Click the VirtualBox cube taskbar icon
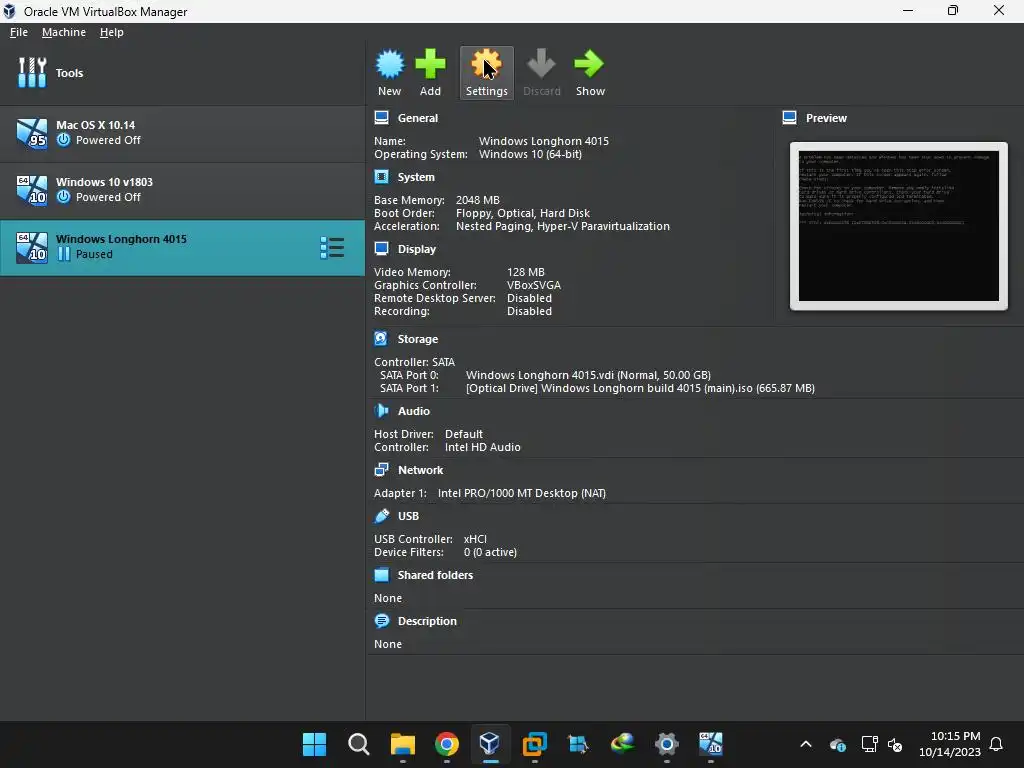Image resolution: width=1024 pixels, height=768 pixels. [490, 744]
